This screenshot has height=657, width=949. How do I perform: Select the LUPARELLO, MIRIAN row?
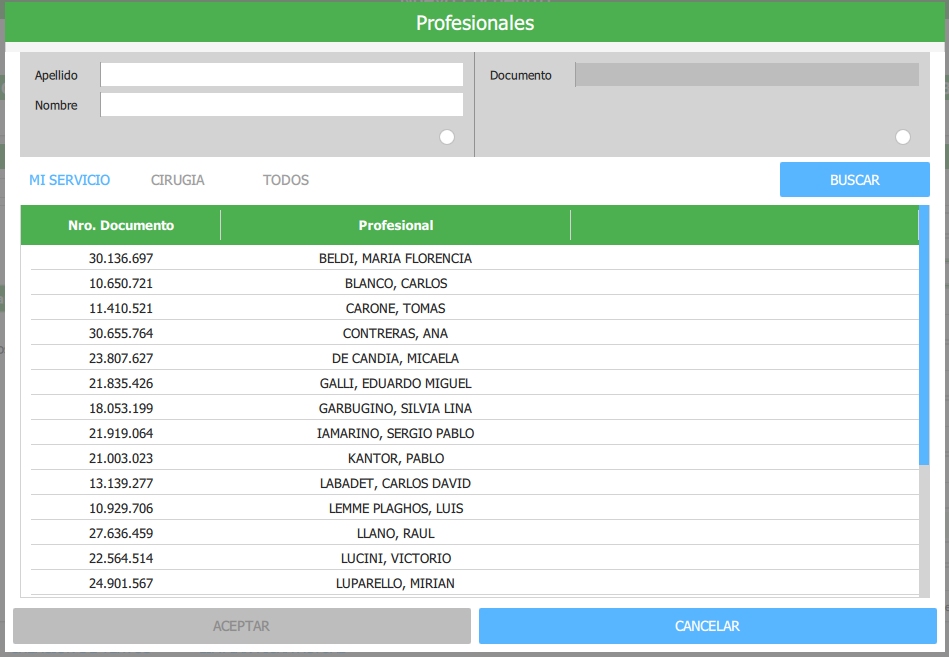[395, 583]
